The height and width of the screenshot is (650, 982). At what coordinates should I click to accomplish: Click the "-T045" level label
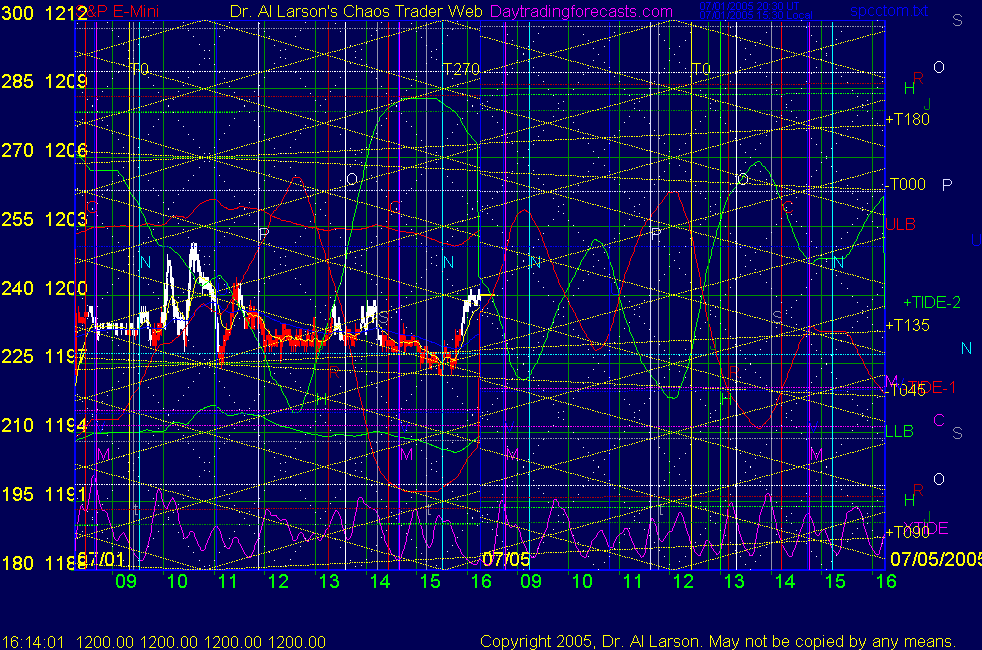tap(906, 390)
